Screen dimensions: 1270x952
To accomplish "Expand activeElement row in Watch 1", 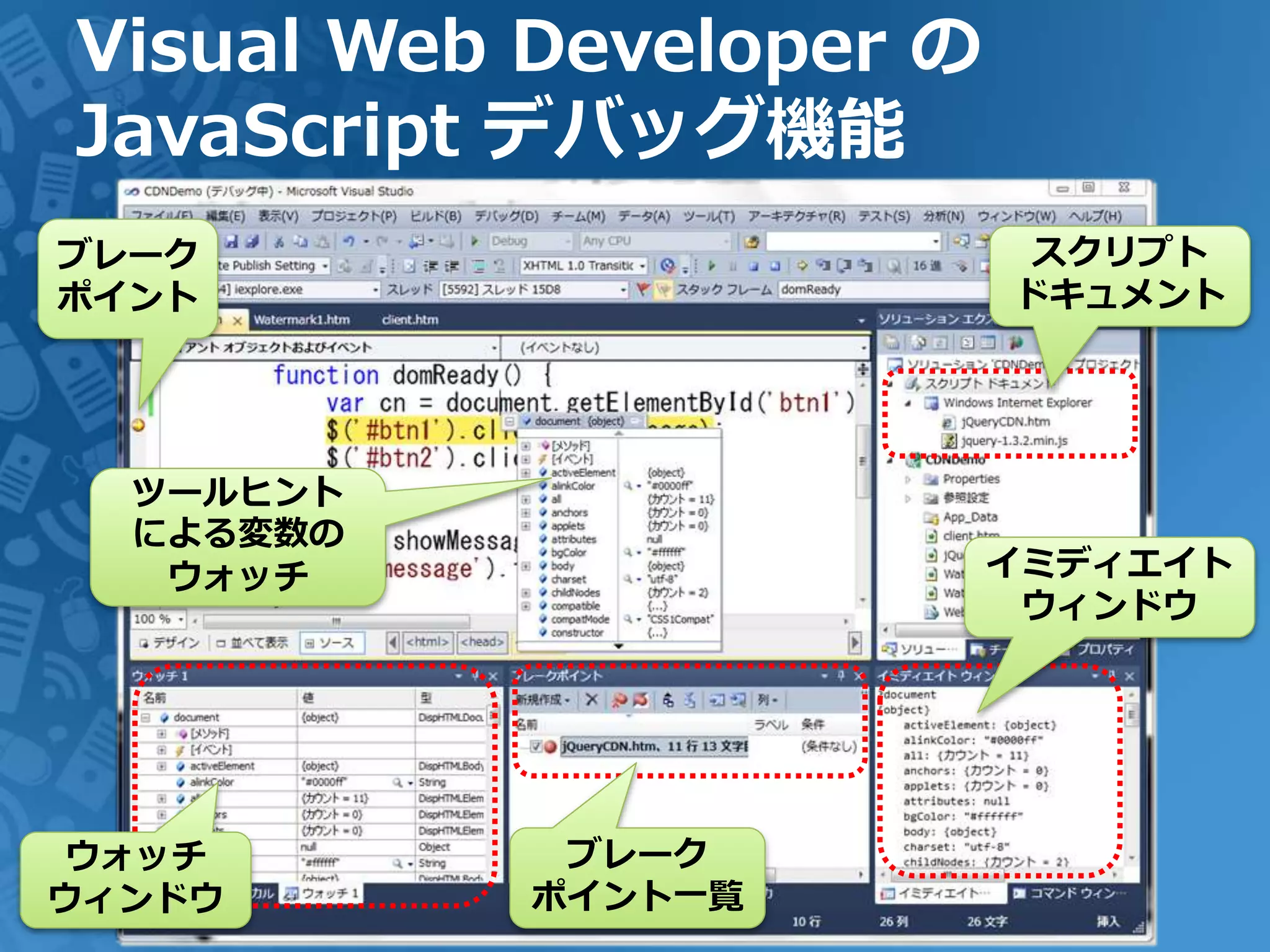I will tap(162, 766).
